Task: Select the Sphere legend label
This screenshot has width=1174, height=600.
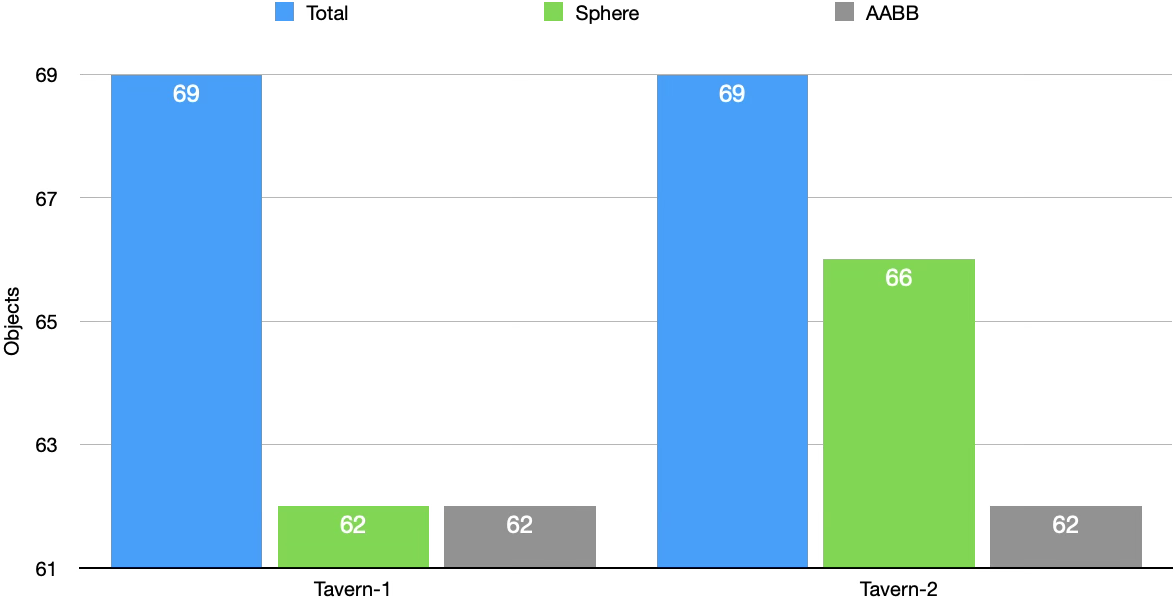Action: pyautogui.click(x=607, y=13)
